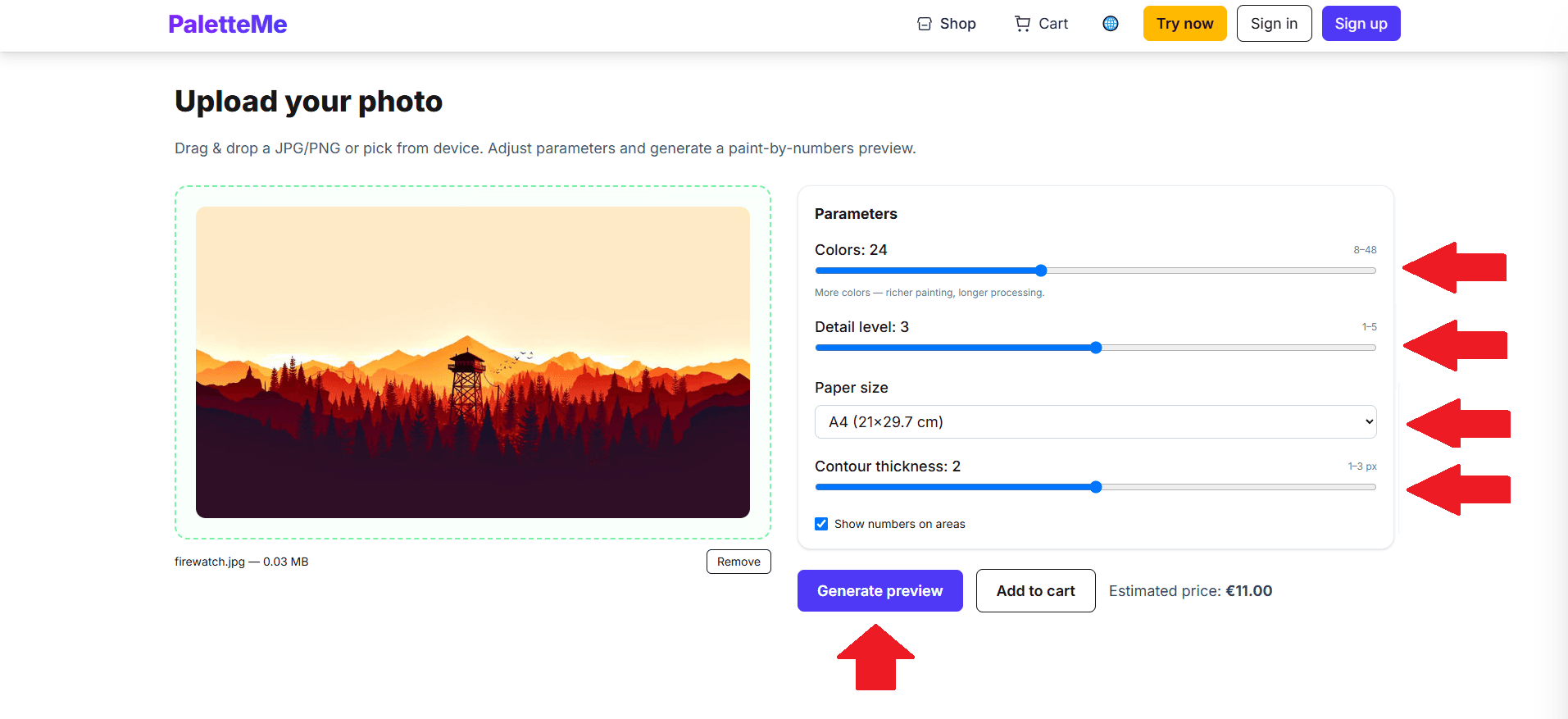1568x719 pixels.
Task: Adjust the Contour thickness slider handle
Action: click(1096, 487)
